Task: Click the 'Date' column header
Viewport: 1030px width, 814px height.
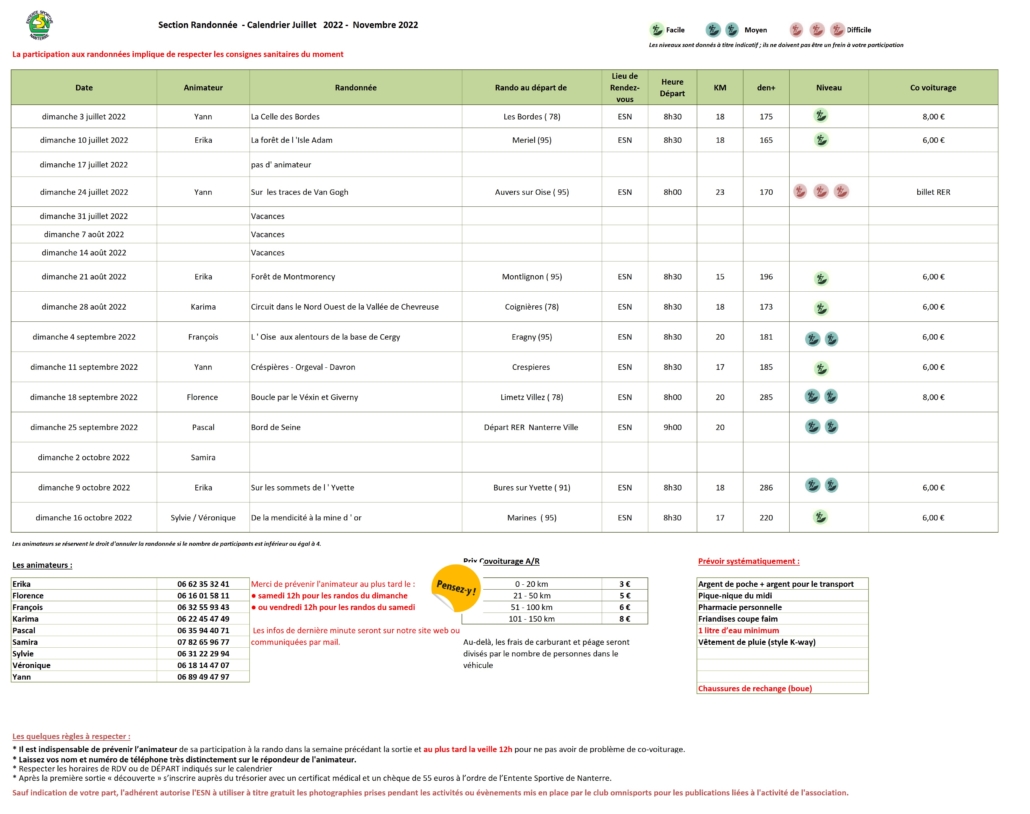Action: (x=84, y=87)
